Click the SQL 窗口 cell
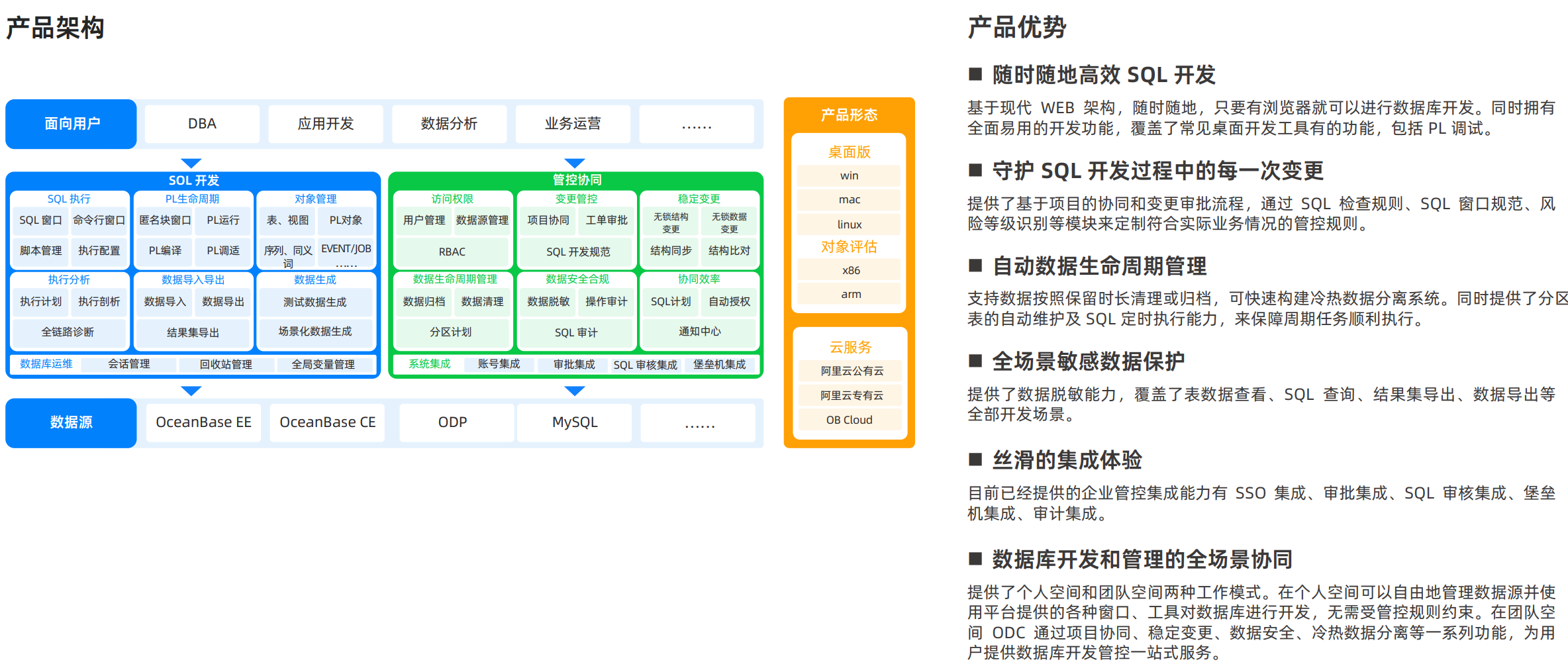 (40, 220)
